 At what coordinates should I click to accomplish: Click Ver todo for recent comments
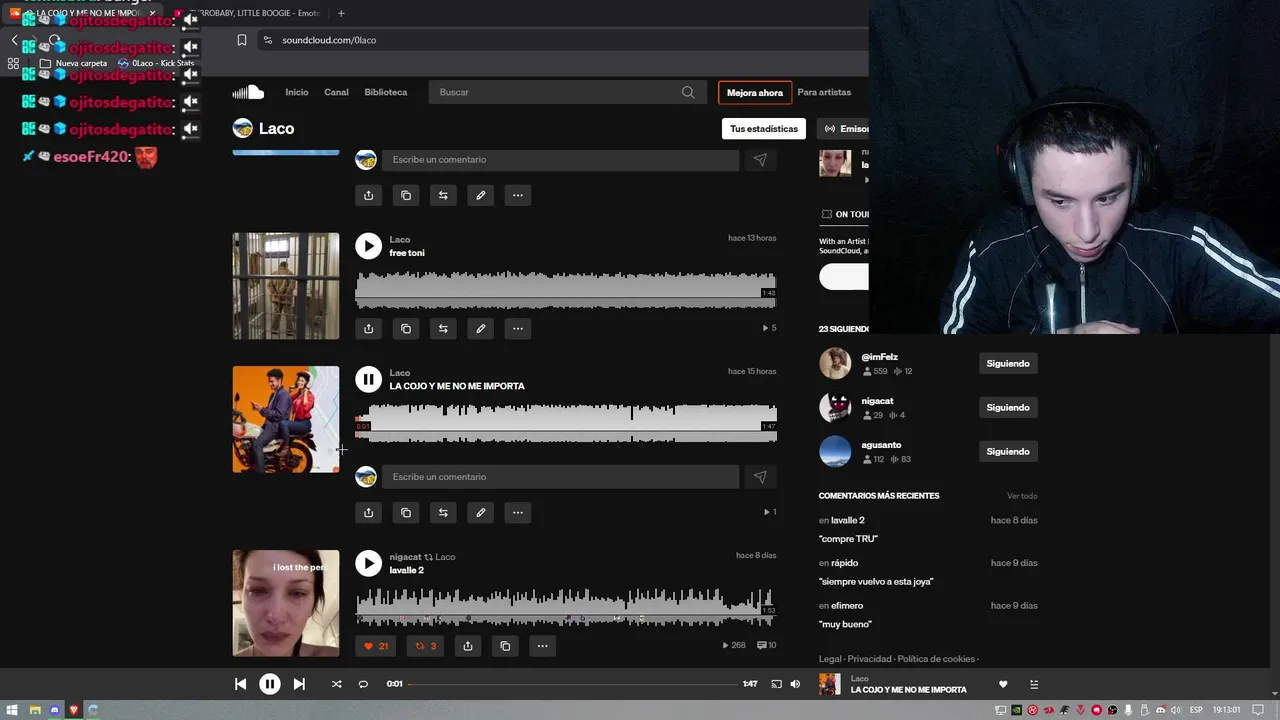coord(1022,496)
